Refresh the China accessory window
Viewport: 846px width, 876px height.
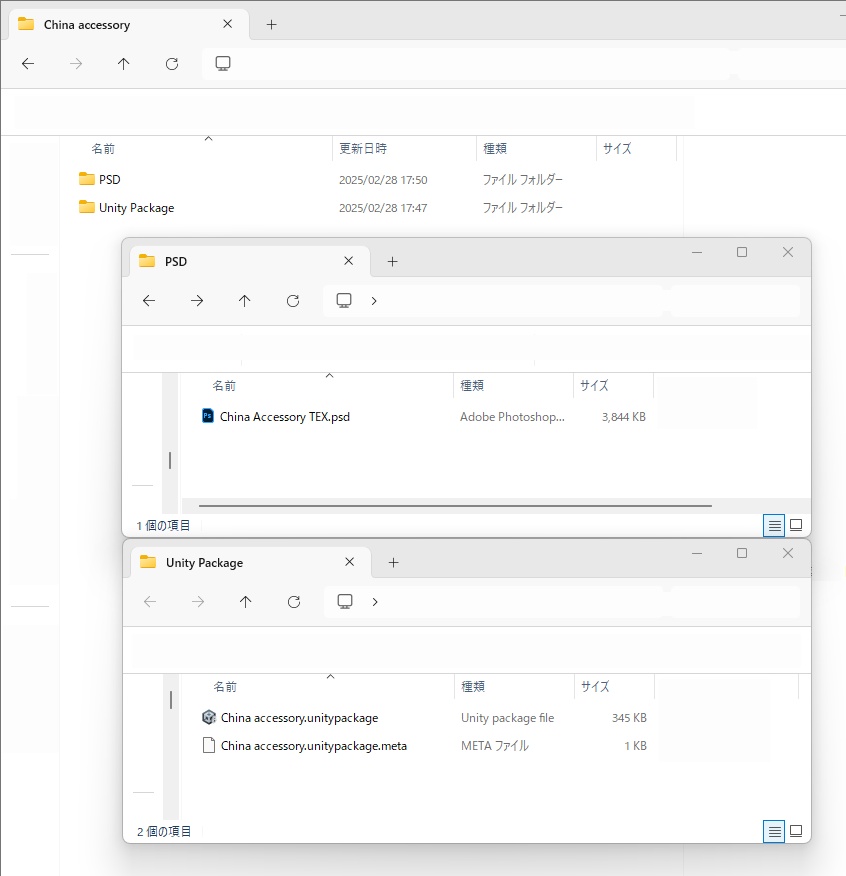click(172, 64)
